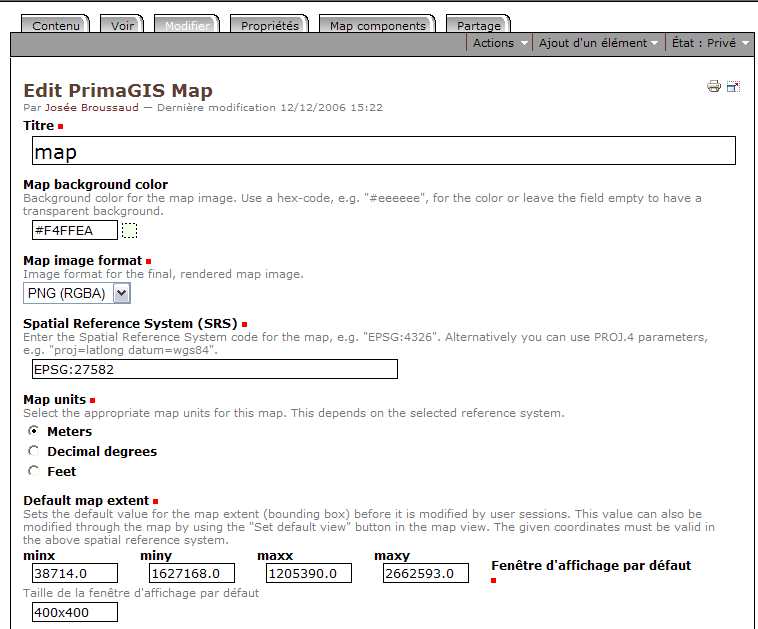This screenshot has width=758, height=629.
Task: Focus the Spatial Reference System field
Action: click(x=214, y=369)
